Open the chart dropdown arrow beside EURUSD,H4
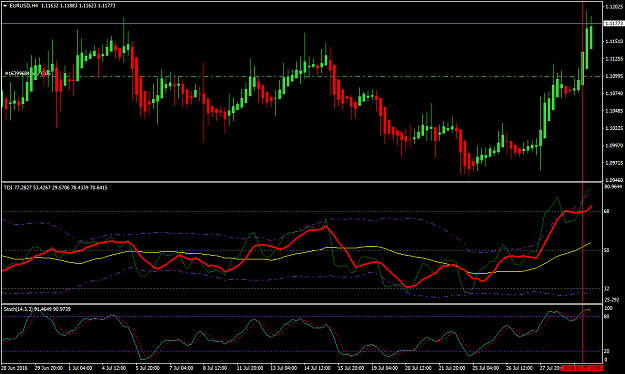The image size is (625, 374). [5, 6]
